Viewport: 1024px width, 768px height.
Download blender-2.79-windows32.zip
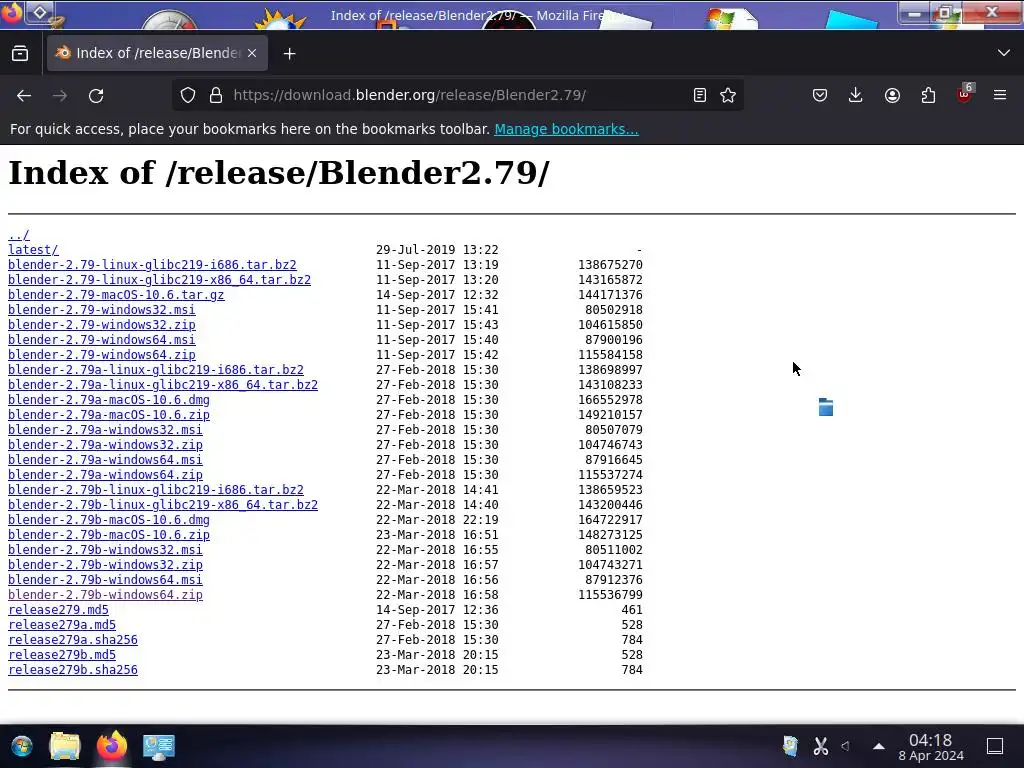pos(101,325)
